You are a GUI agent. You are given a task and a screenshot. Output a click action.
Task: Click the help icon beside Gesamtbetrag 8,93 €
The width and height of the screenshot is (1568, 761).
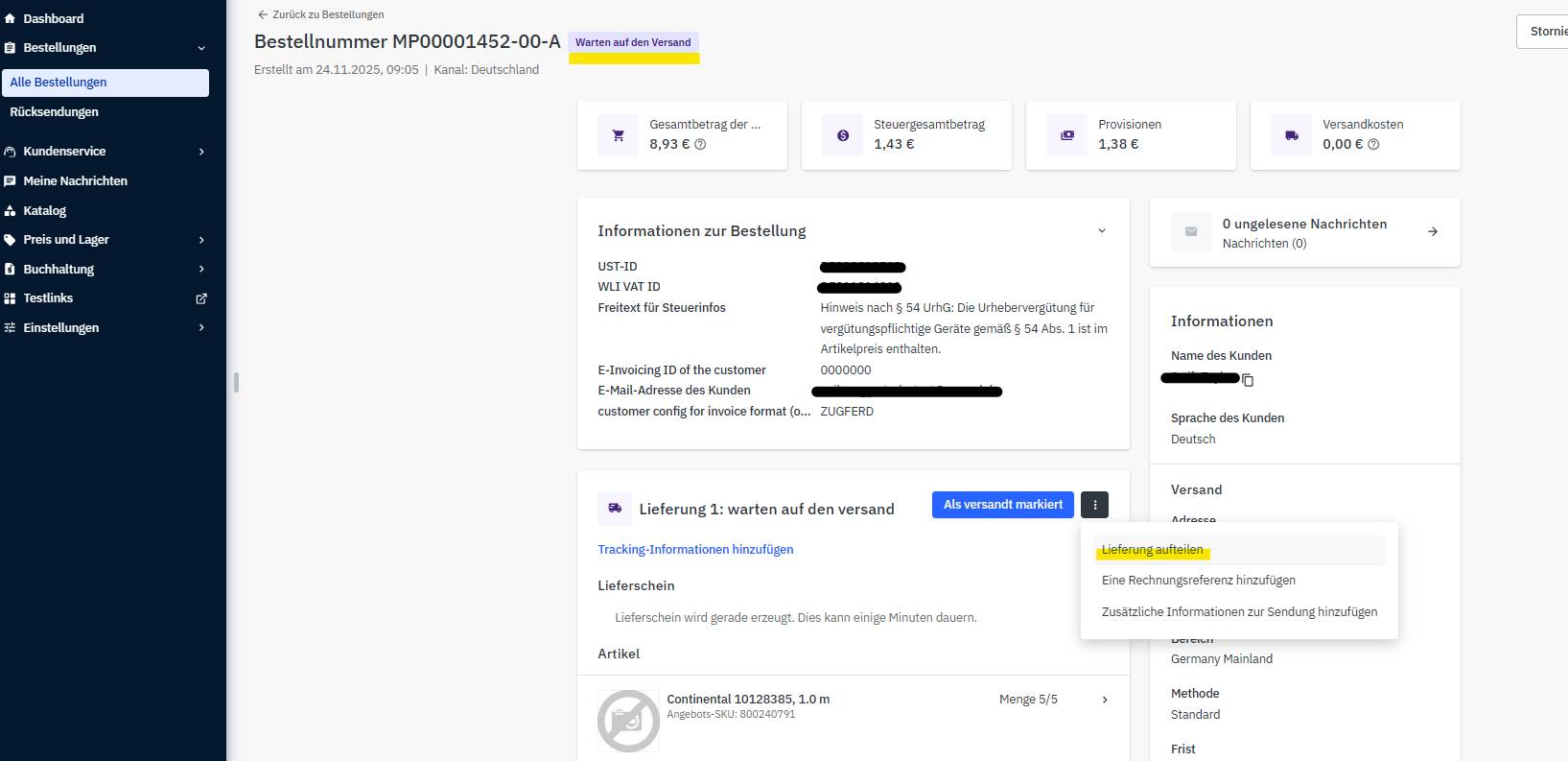[700, 145]
